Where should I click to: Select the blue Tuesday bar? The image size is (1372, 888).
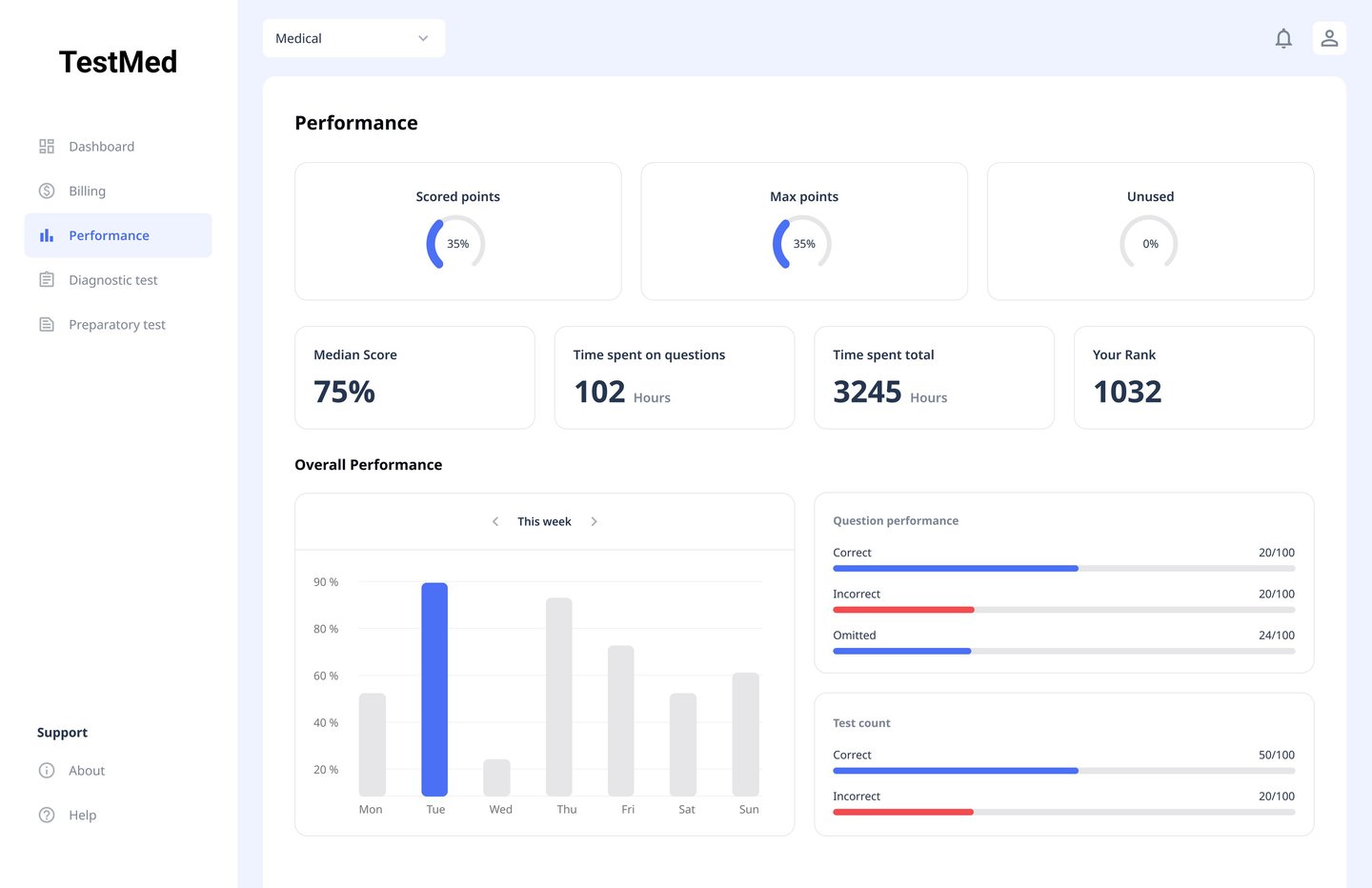434,689
